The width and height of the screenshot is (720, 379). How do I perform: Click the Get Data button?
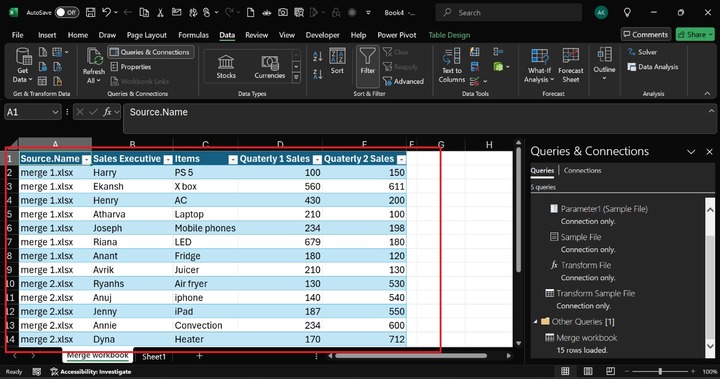(22, 66)
